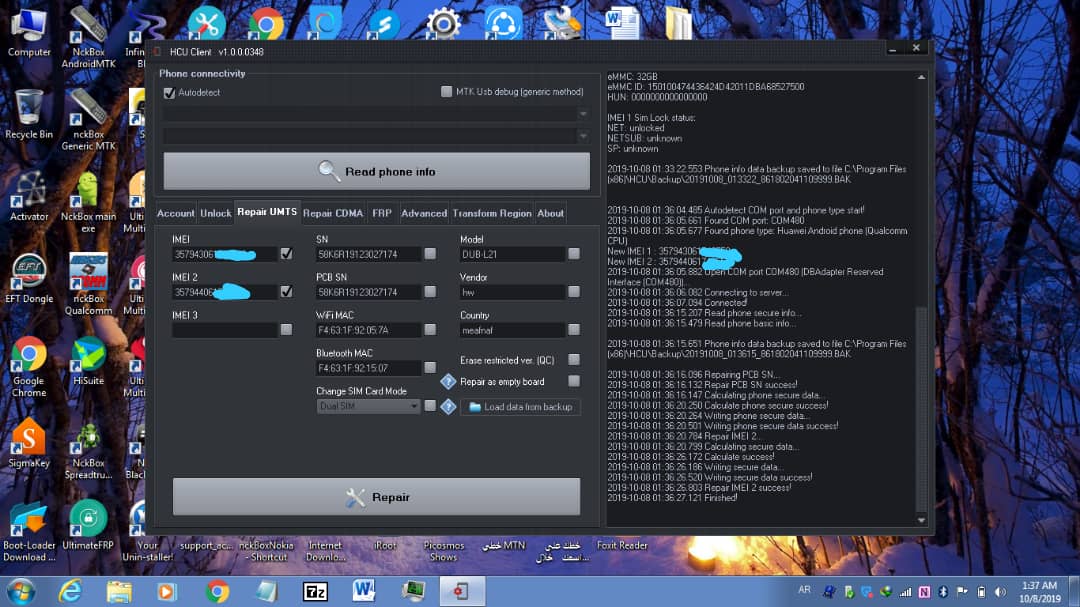Open the Advanced tab
1080x607 pixels.
point(424,214)
